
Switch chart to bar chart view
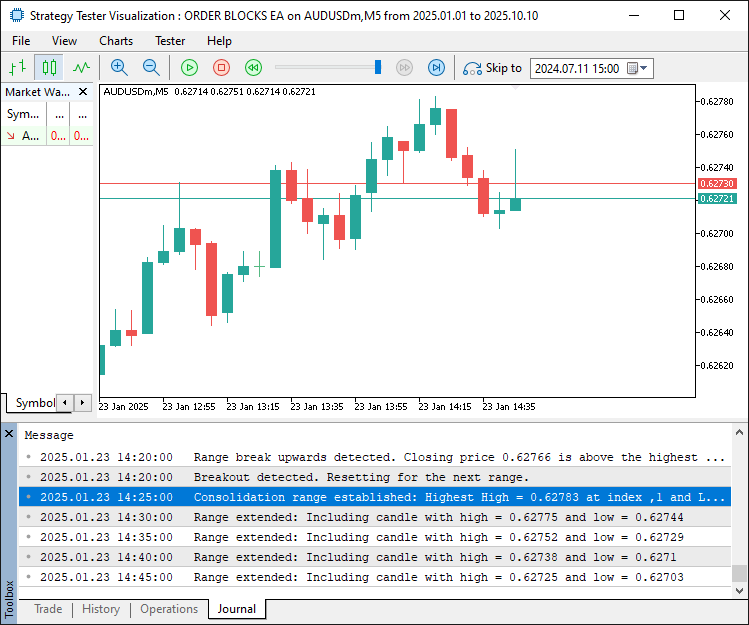point(17,68)
